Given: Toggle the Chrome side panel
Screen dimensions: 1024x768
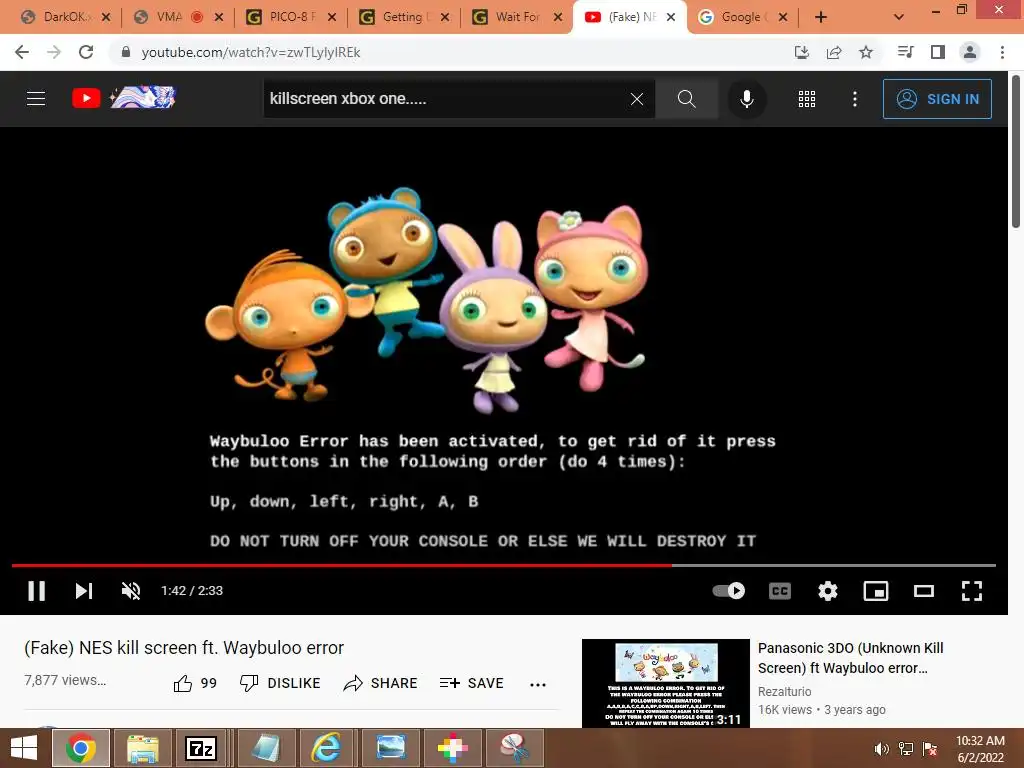Looking at the screenshot, I should coord(938,52).
